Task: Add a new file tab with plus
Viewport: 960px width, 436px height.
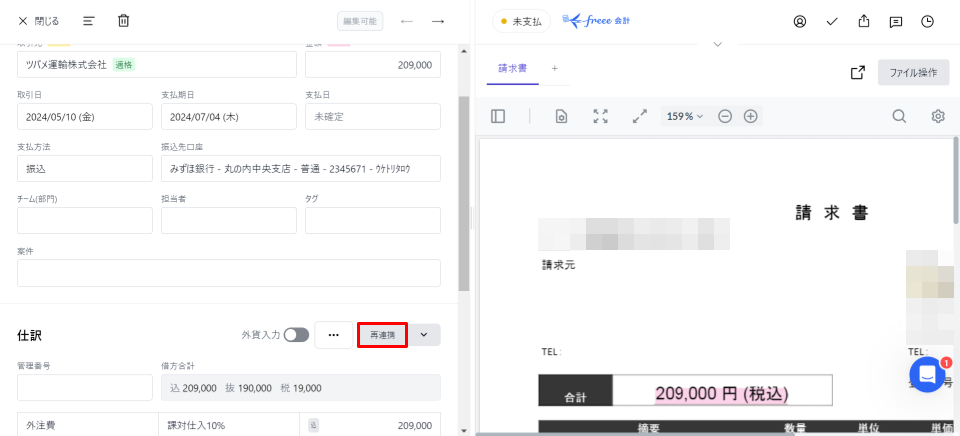Action: click(555, 69)
